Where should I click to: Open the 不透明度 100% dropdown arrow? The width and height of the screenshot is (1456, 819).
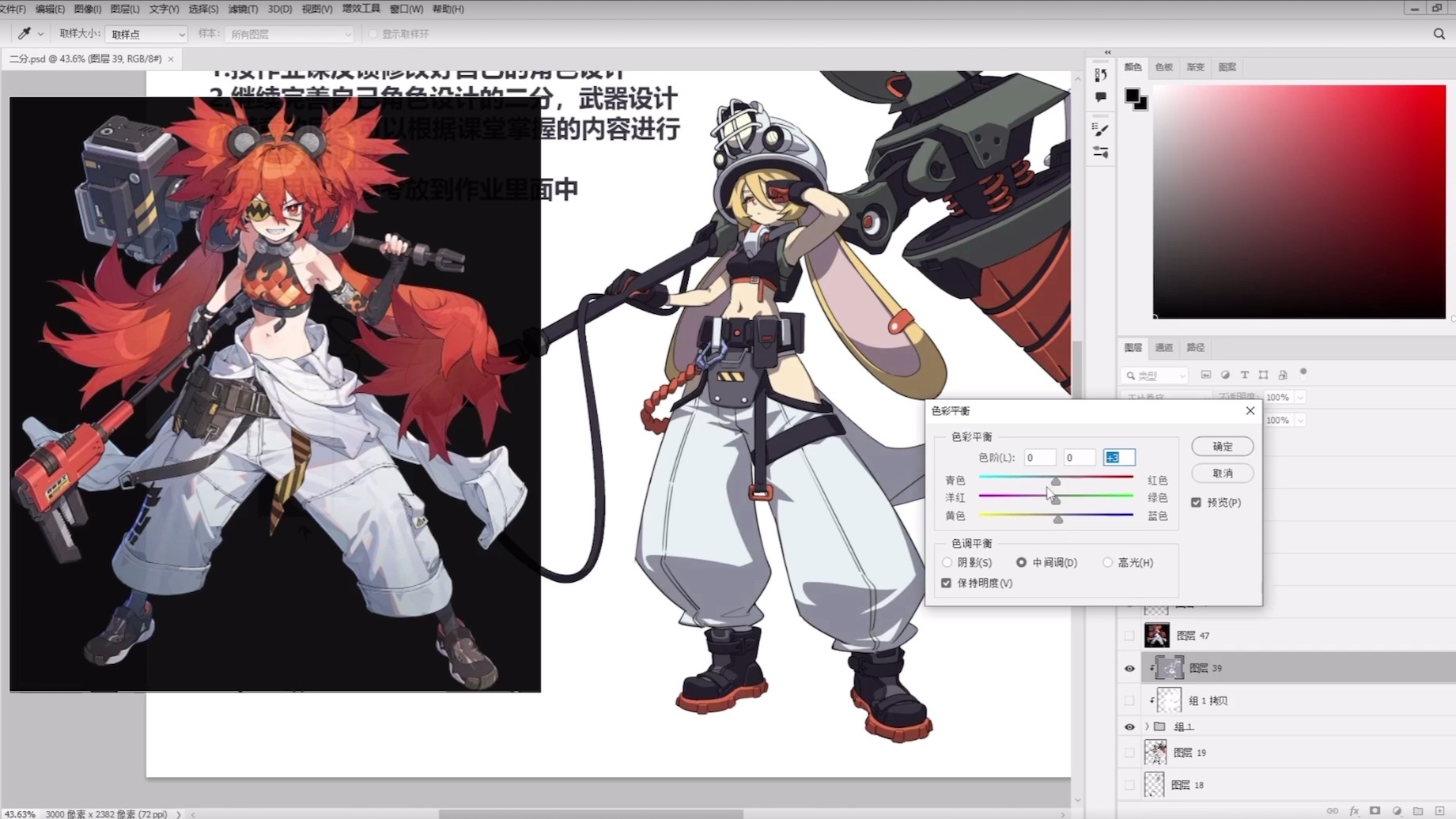[x=1300, y=398]
